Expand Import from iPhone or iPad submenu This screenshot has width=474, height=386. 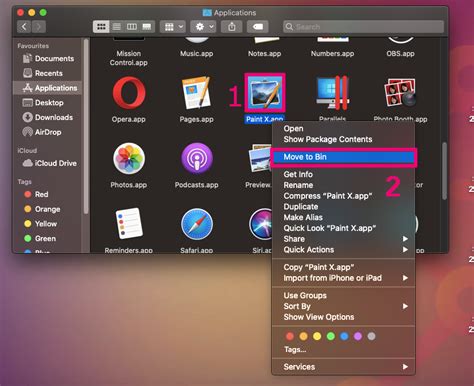point(343,278)
